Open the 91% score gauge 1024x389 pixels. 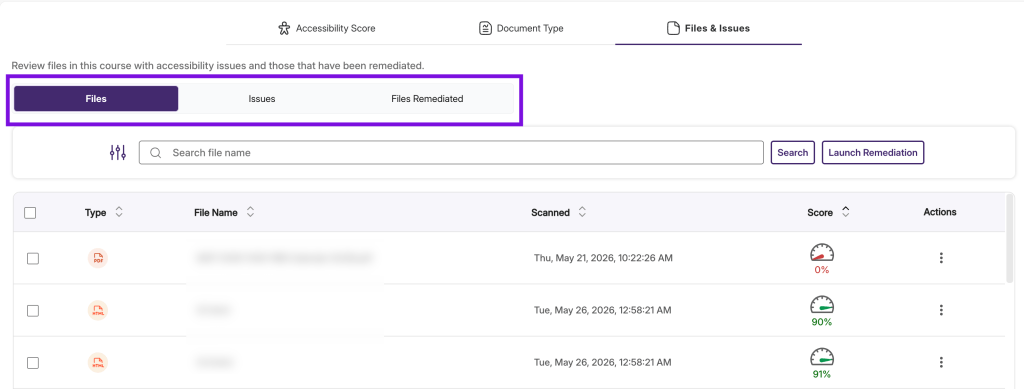(822, 357)
